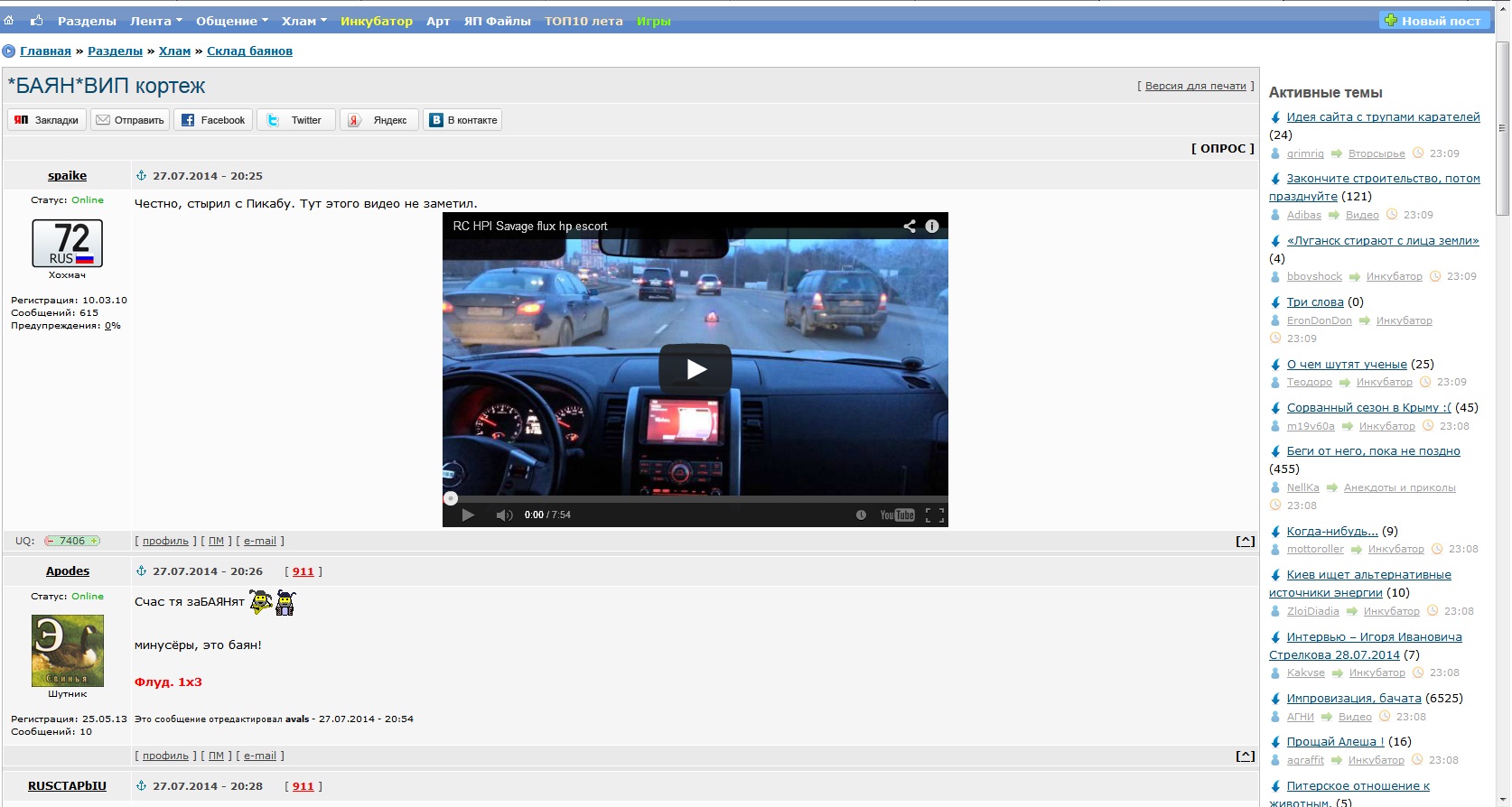This screenshot has width=1512, height=807.
Task: Send the topic via Отправить envelope button
Action: (130, 120)
